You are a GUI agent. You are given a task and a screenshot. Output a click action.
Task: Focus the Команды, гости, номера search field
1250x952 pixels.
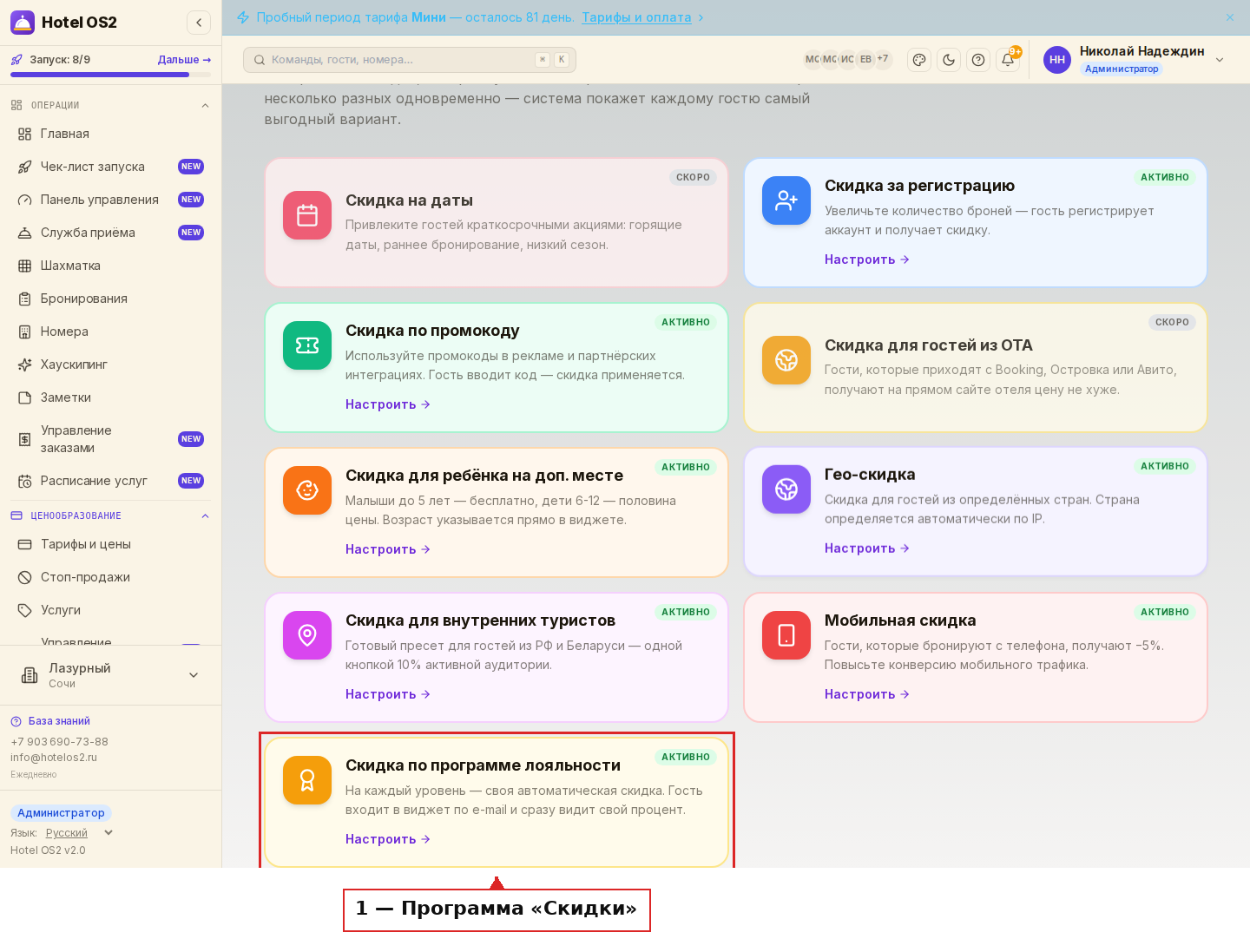click(x=410, y=60)
